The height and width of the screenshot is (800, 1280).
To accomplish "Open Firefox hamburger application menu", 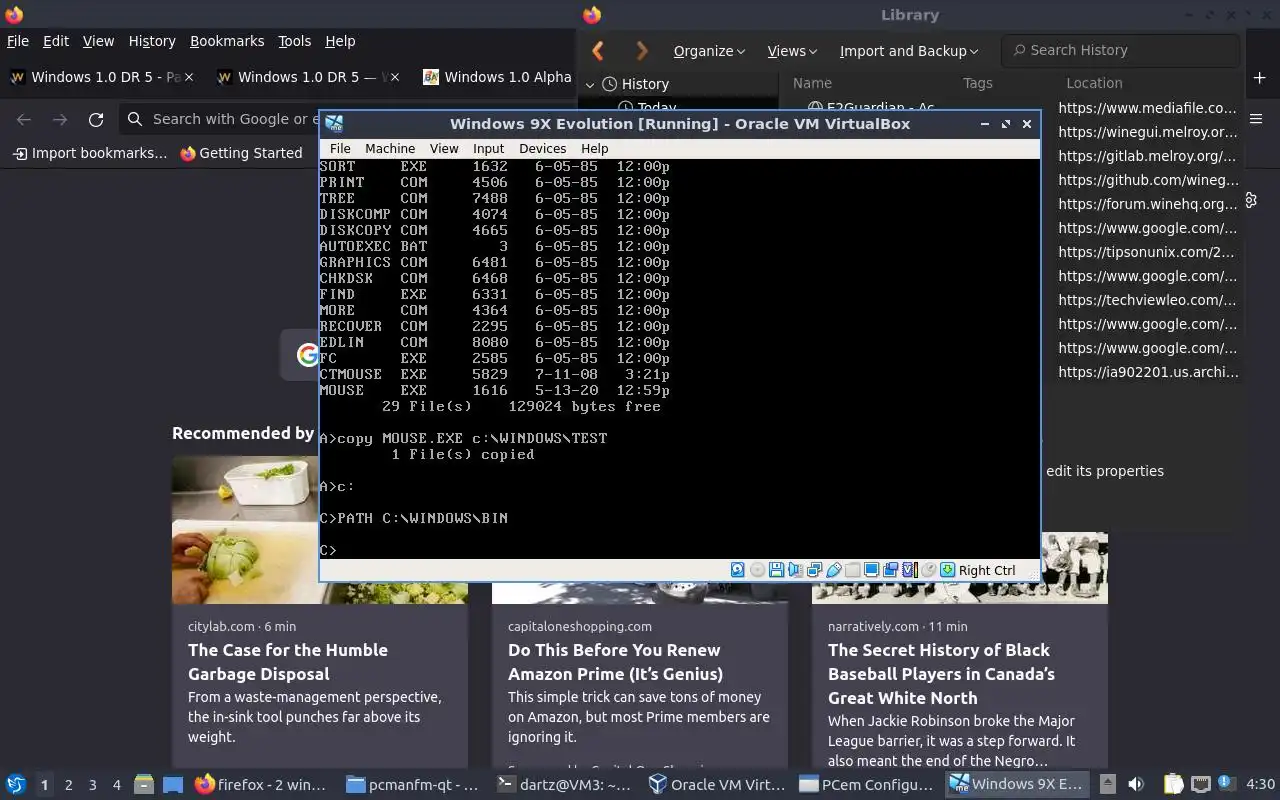I will [x=1257, y=119].
